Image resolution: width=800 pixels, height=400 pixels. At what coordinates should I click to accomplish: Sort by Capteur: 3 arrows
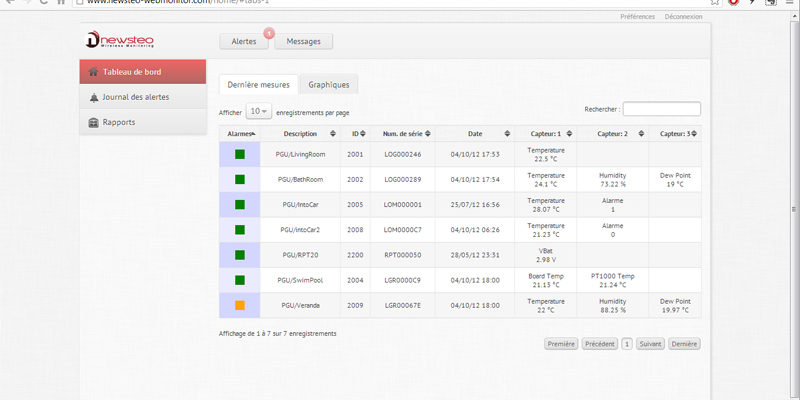694,134
